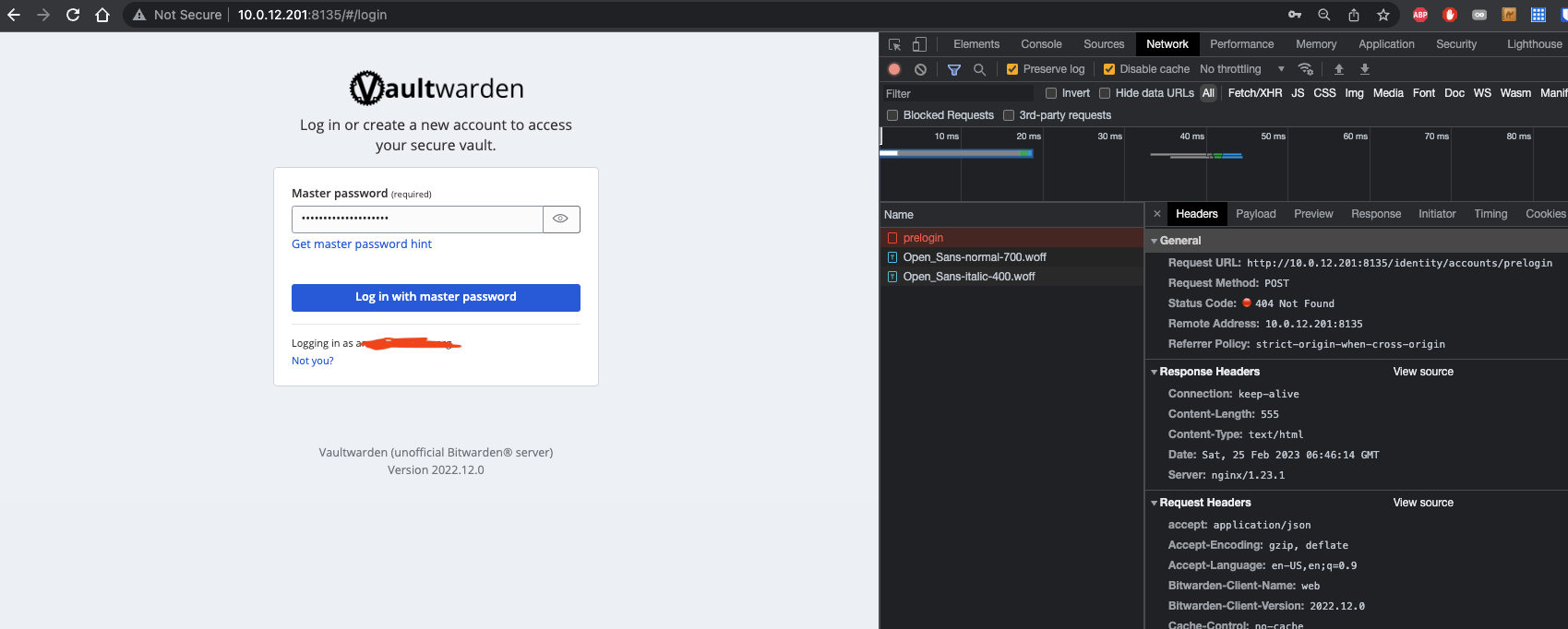Activate the DevTools inspect element picker
Image resolution: width=1568 pixels, height=629 pixels.
[x=894, y=44]
